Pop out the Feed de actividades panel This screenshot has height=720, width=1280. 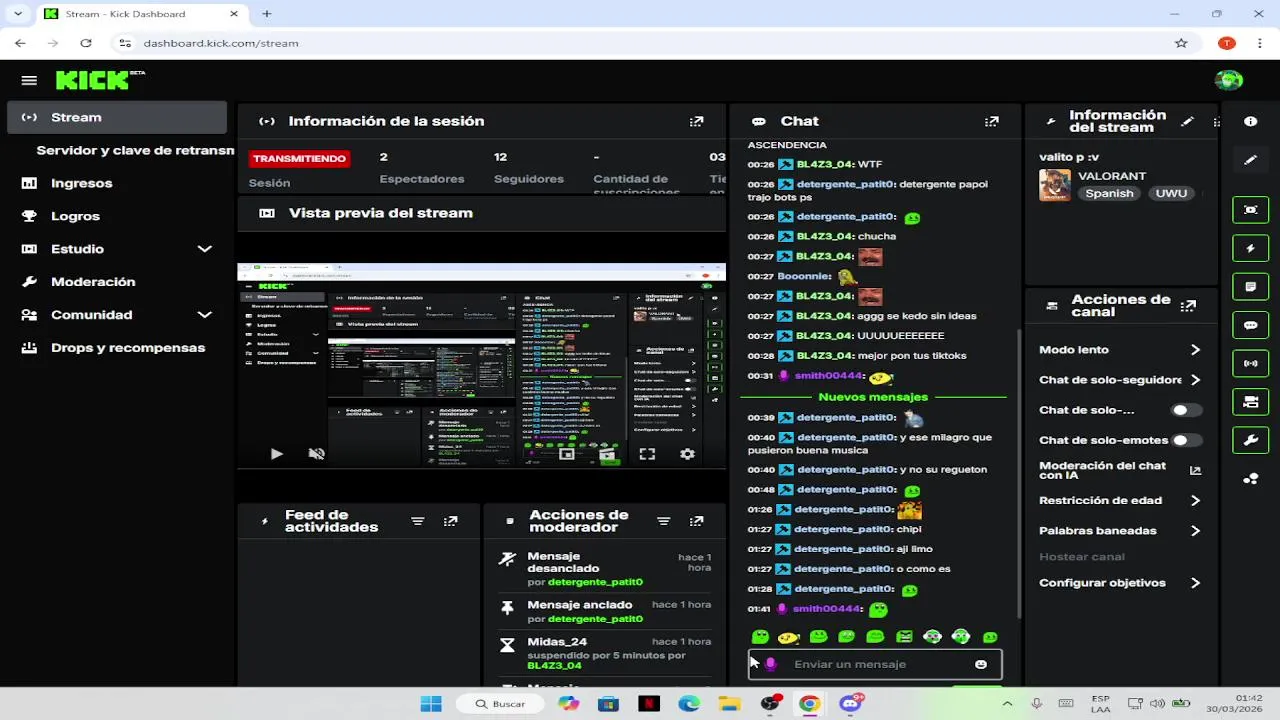pyautogui.click(x=451, y=521)
